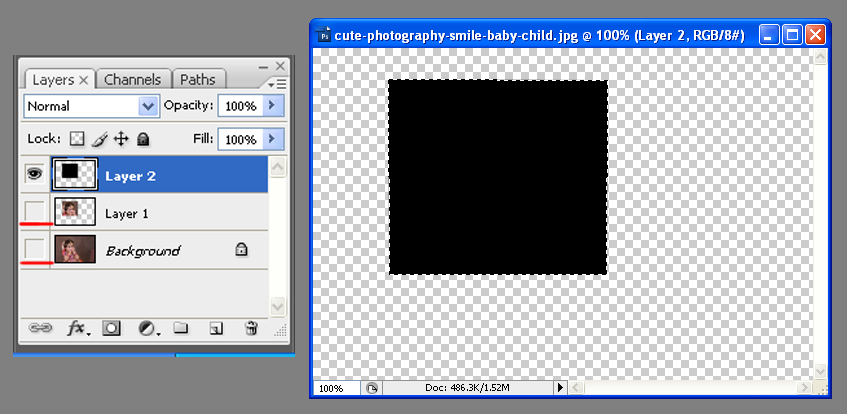Screen dimensions: 847x414
Task: Open the Fill slider arrow
Action: click(274, 139)
